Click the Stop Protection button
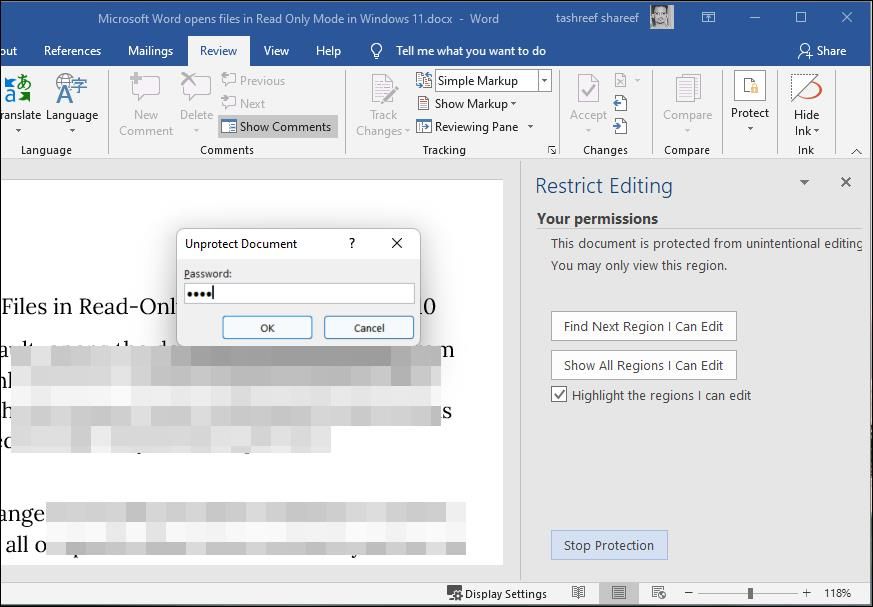The image size is (873, 607). [608, 545]
